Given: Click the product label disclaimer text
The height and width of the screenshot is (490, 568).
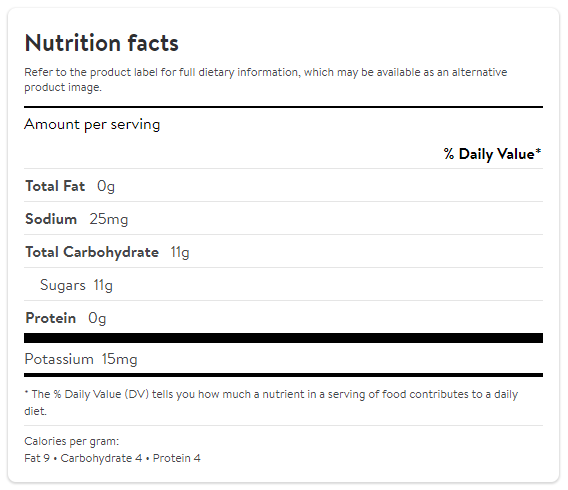Looking at the screenshot, I should click(266, 80).
